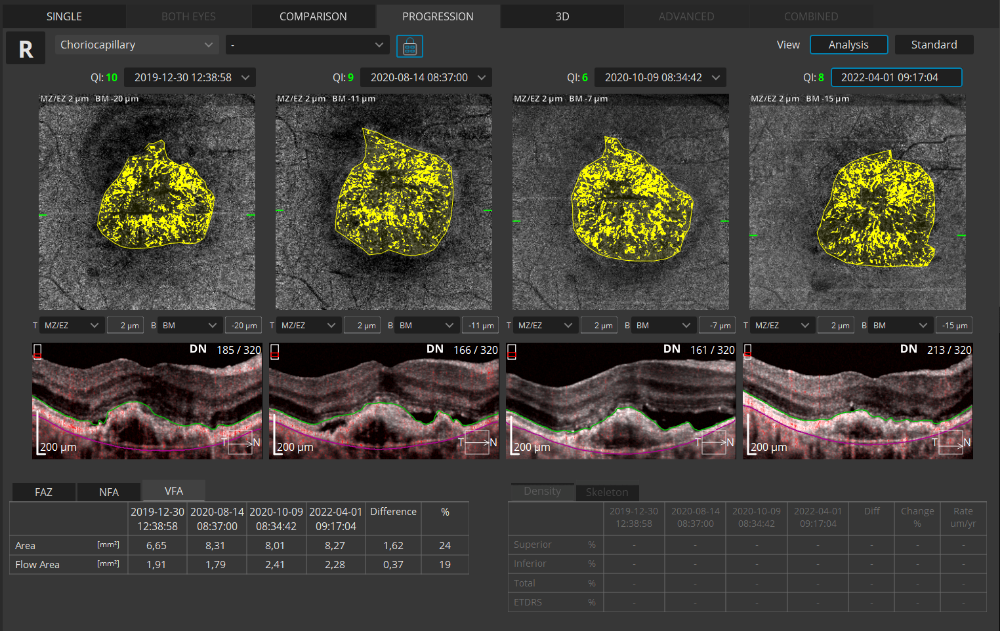Click the lock synchronization icon

pyautogui.click(x=410, y=46)
